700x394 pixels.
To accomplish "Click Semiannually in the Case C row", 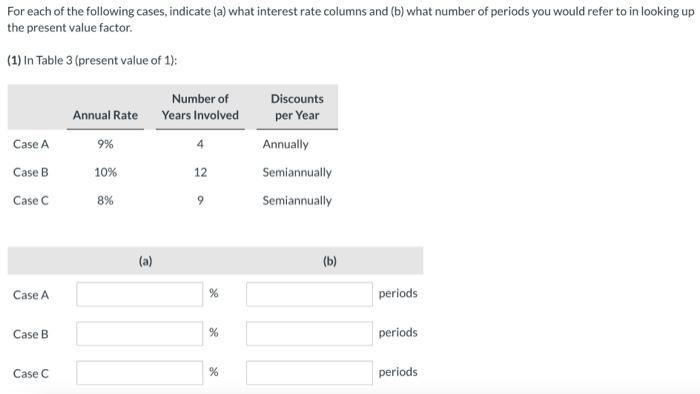I will [297, 201].
